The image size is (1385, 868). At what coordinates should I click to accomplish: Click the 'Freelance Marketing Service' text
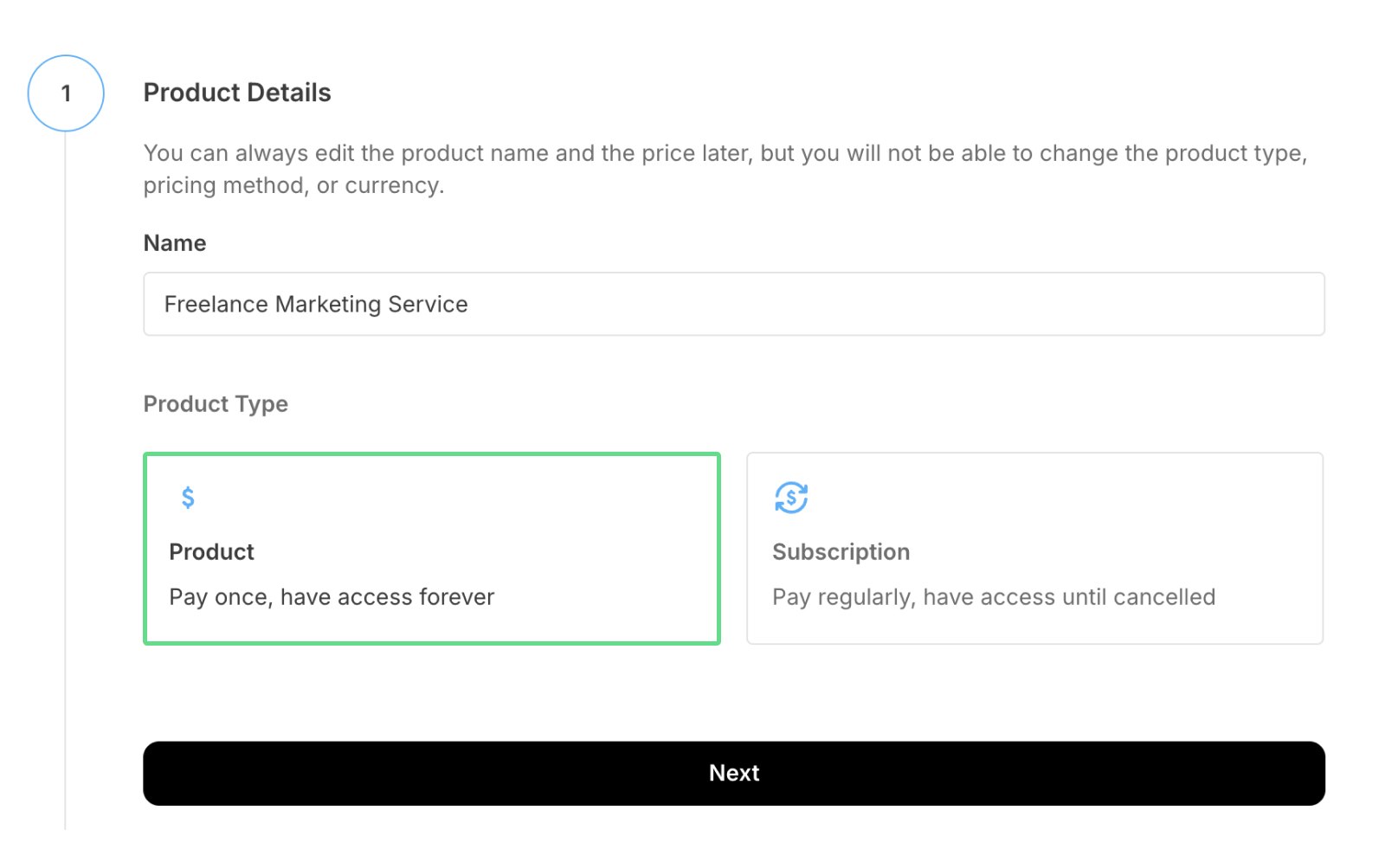(x=316, y=304)
